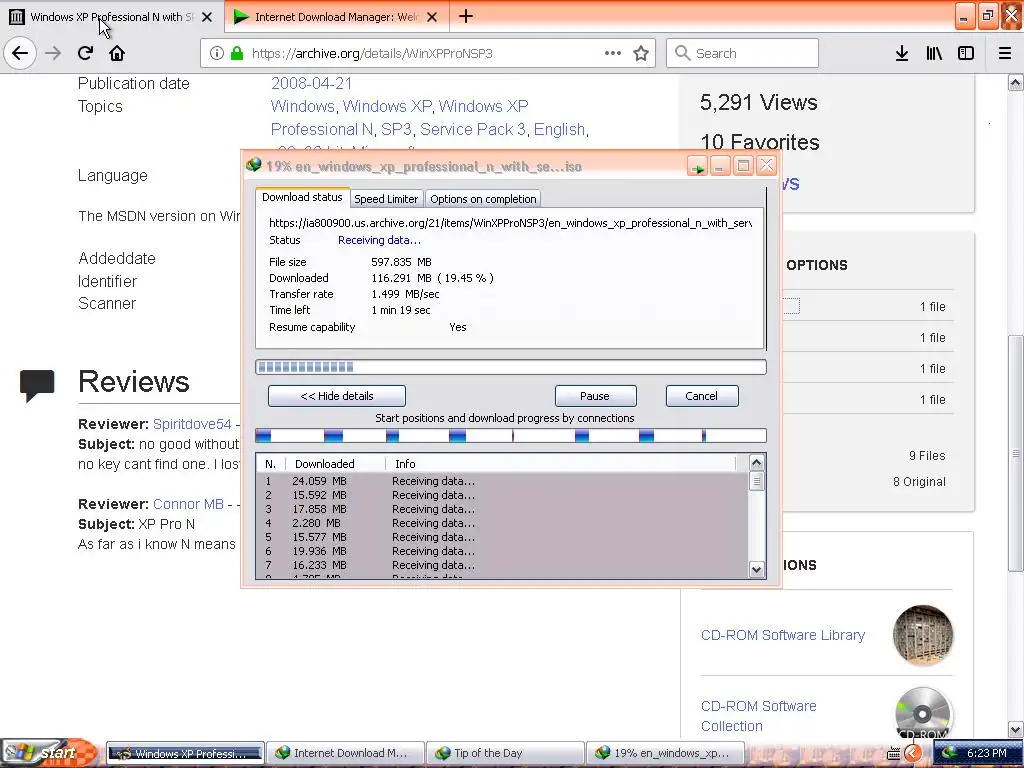The image size is (1024, 768).
Task: Click the keyboard icon in system tray
Action: 893,754
